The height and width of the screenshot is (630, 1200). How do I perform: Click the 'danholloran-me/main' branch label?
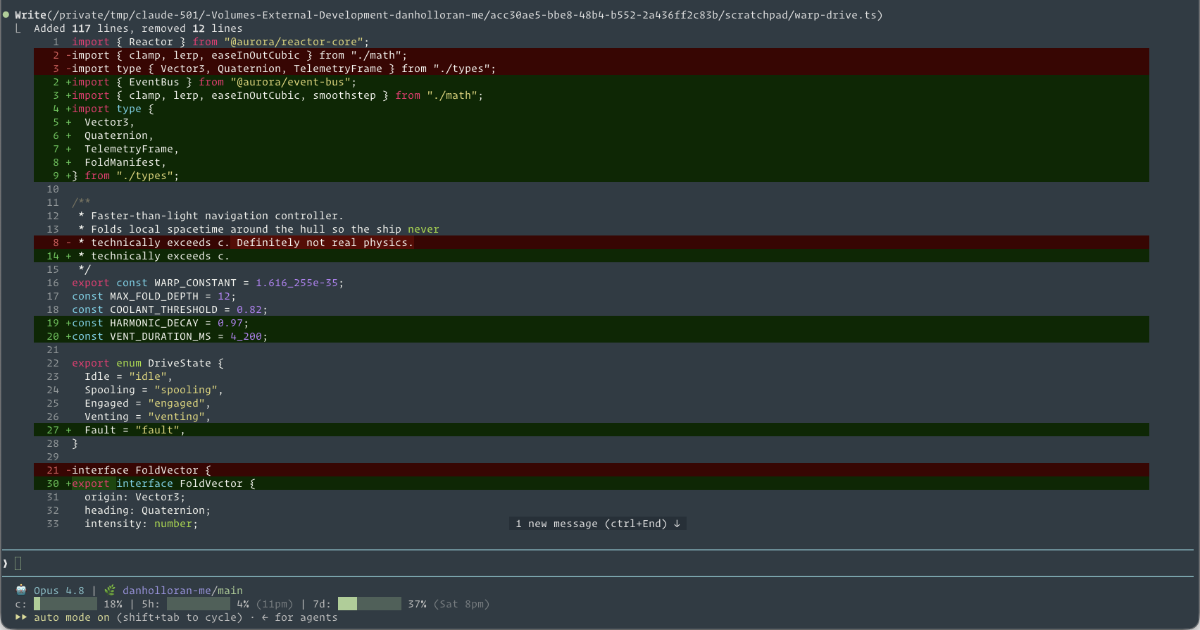(x=182, y=590)
